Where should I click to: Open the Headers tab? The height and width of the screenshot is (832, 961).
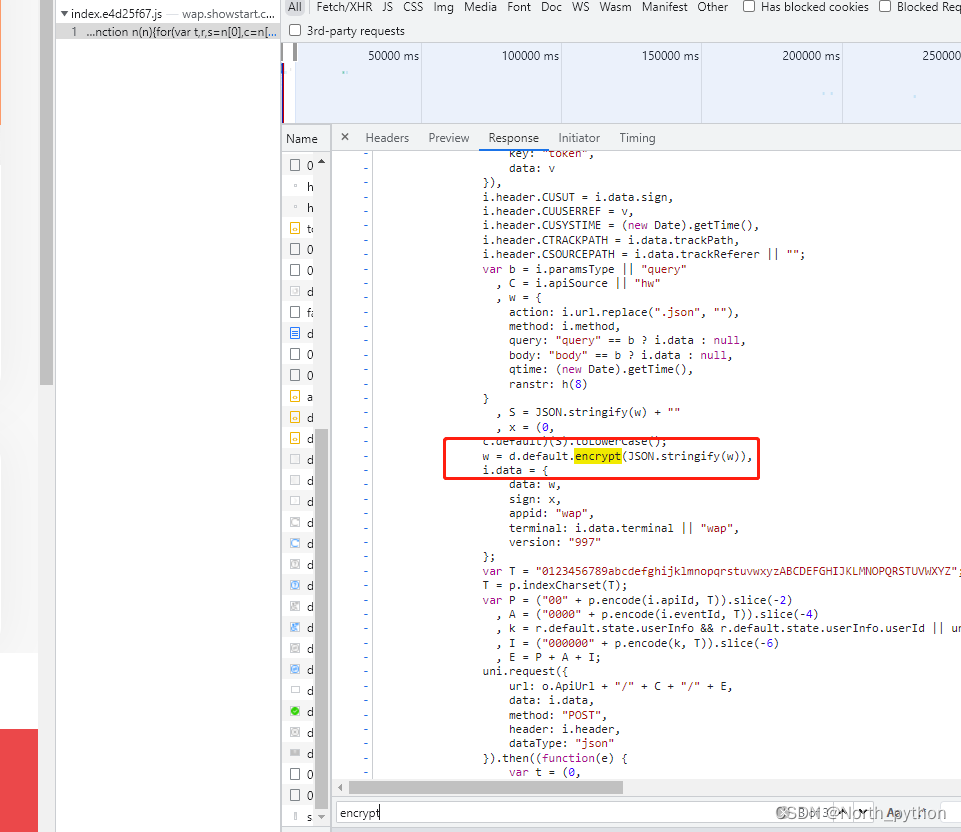click(x=387, y=138)
